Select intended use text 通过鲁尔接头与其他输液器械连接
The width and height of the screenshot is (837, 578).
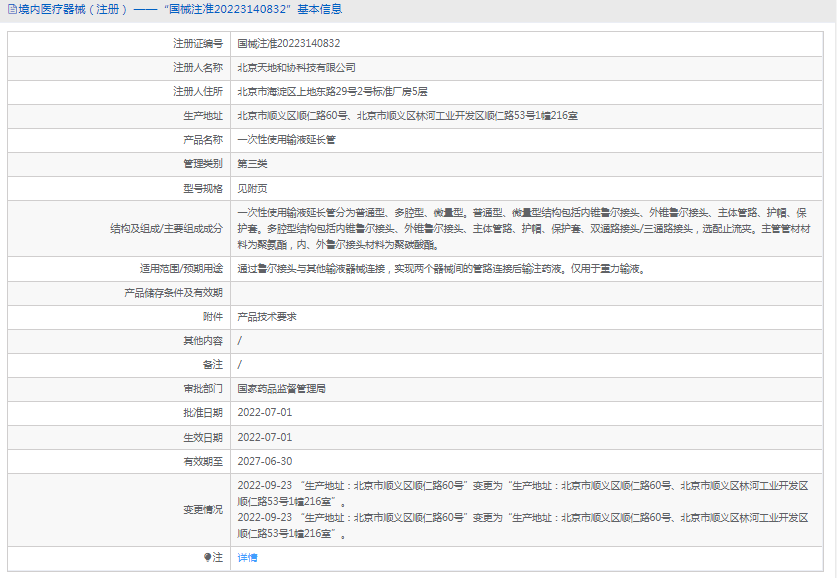pyautogui.click(x=311, y=268)
